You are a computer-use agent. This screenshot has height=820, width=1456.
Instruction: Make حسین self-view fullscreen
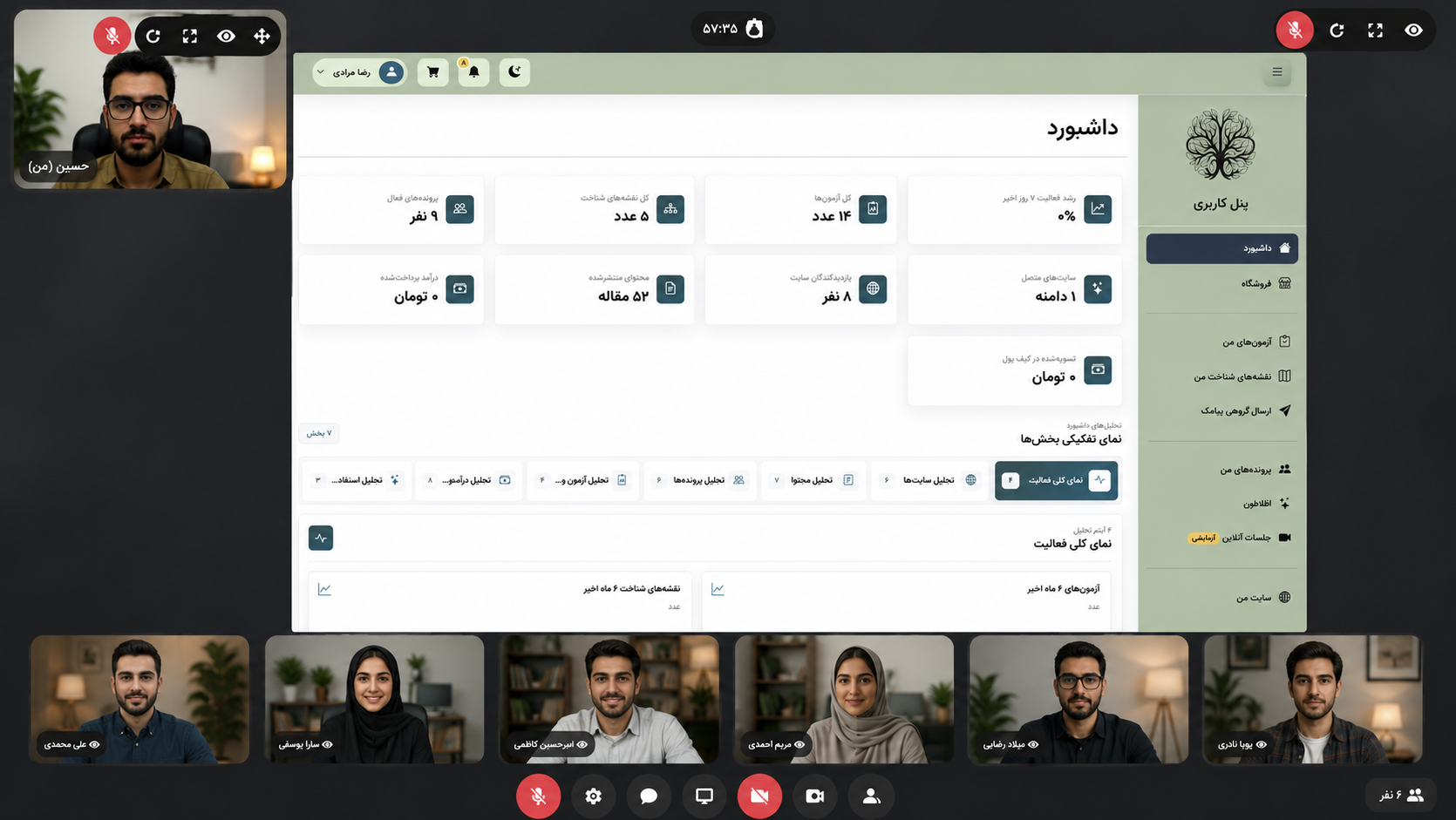click(190, 36)
